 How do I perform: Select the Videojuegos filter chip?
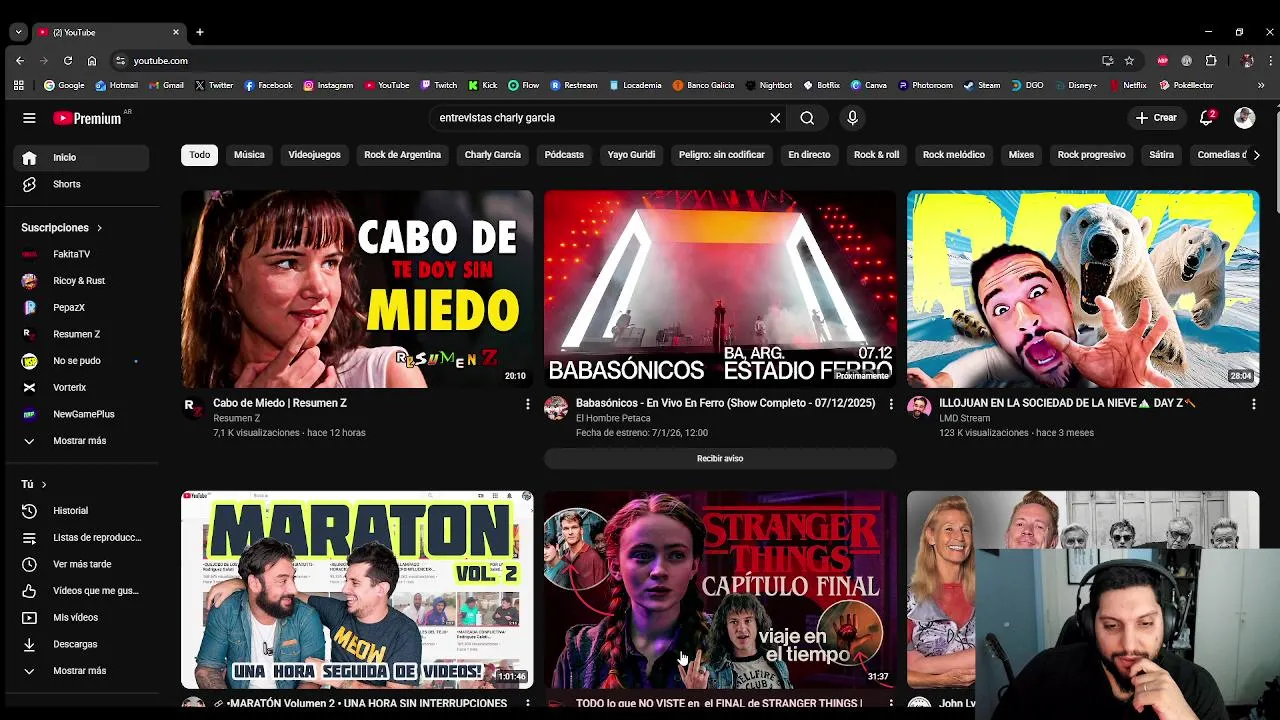click(314, 155)
